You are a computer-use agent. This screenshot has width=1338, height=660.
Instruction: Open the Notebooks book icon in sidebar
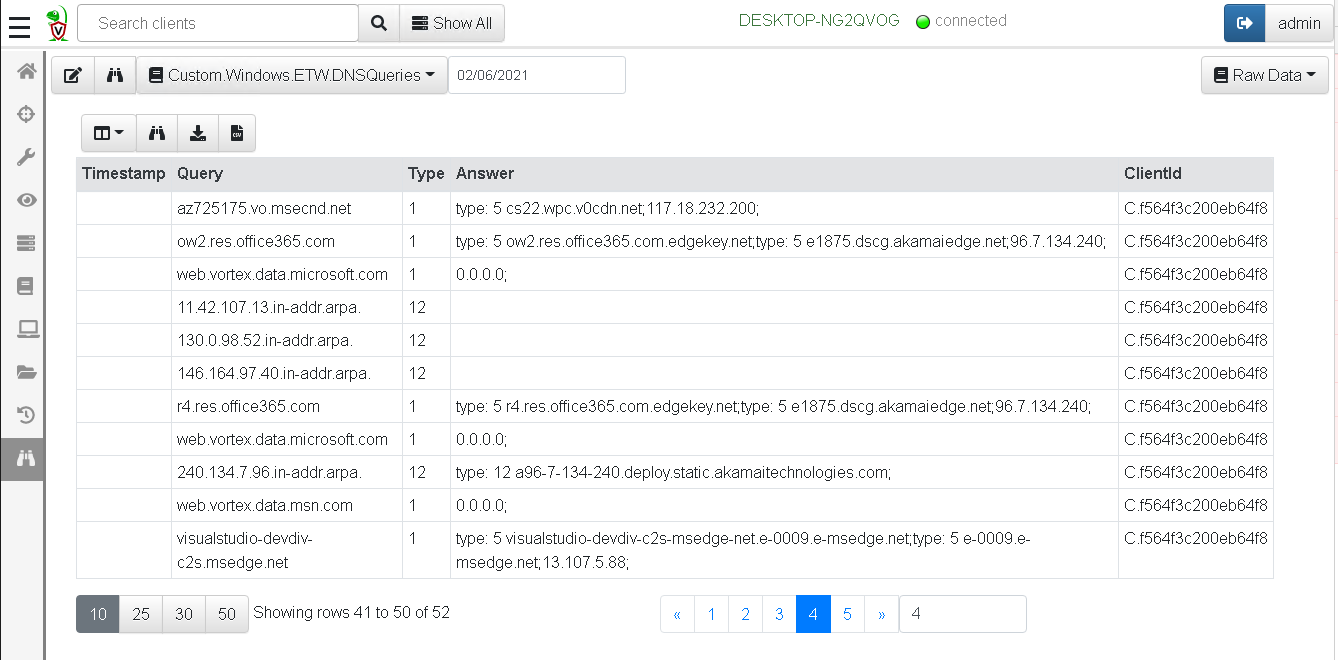(25, 286)
